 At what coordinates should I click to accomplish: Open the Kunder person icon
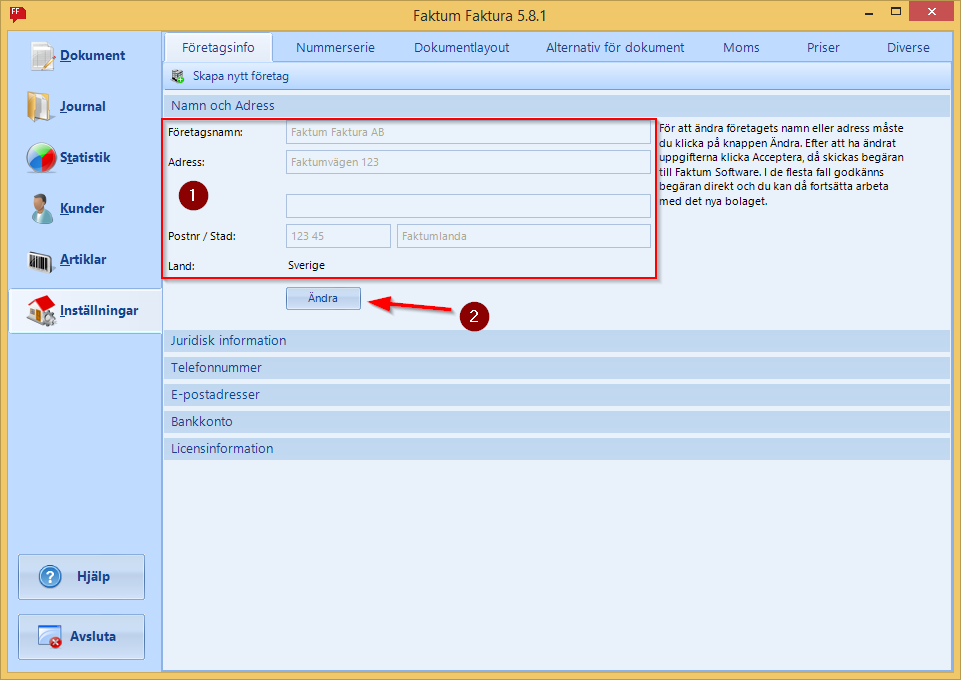41,208
